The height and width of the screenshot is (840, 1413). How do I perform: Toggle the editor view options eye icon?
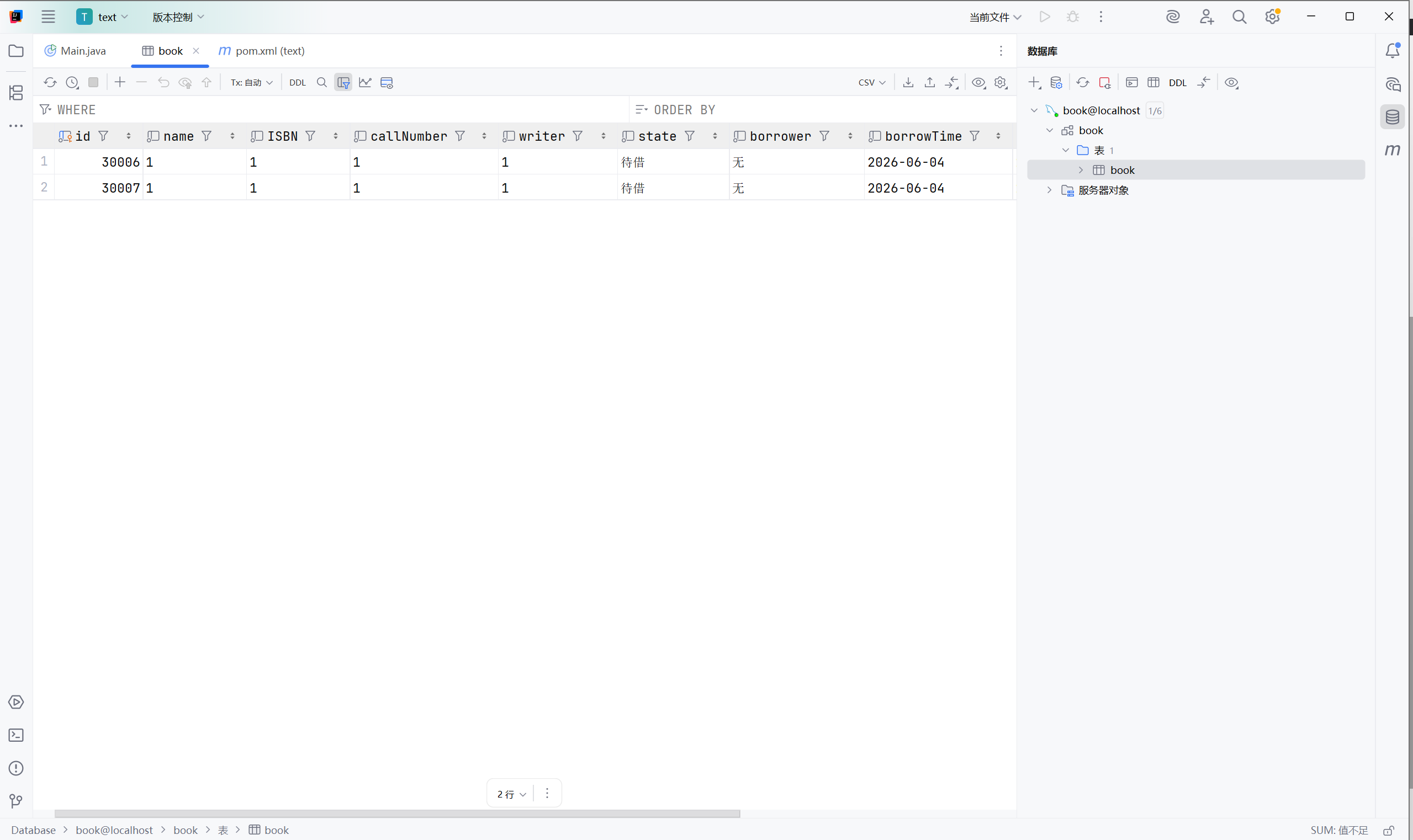978,83
